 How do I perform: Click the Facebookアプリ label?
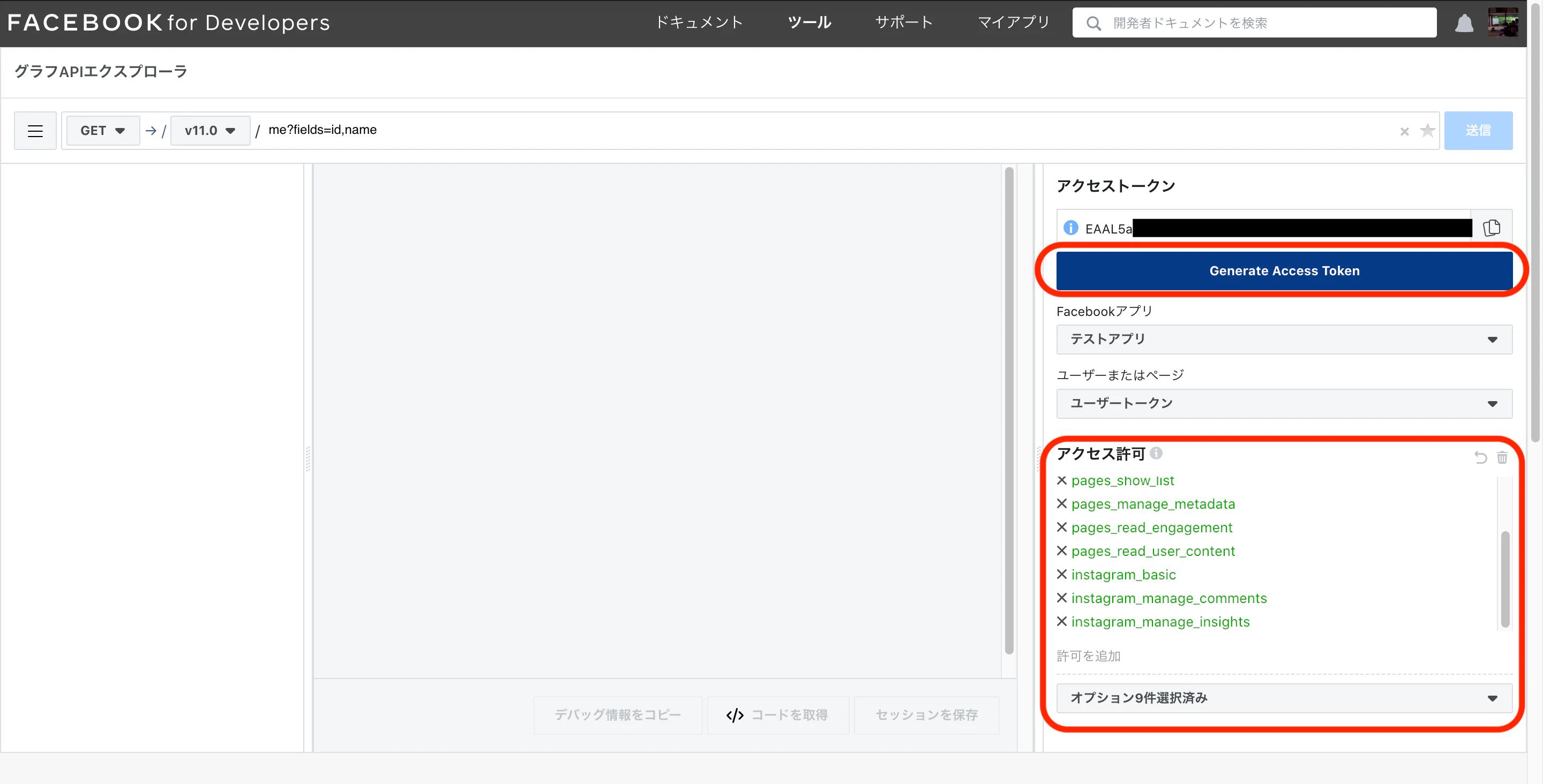(1105, 311)
